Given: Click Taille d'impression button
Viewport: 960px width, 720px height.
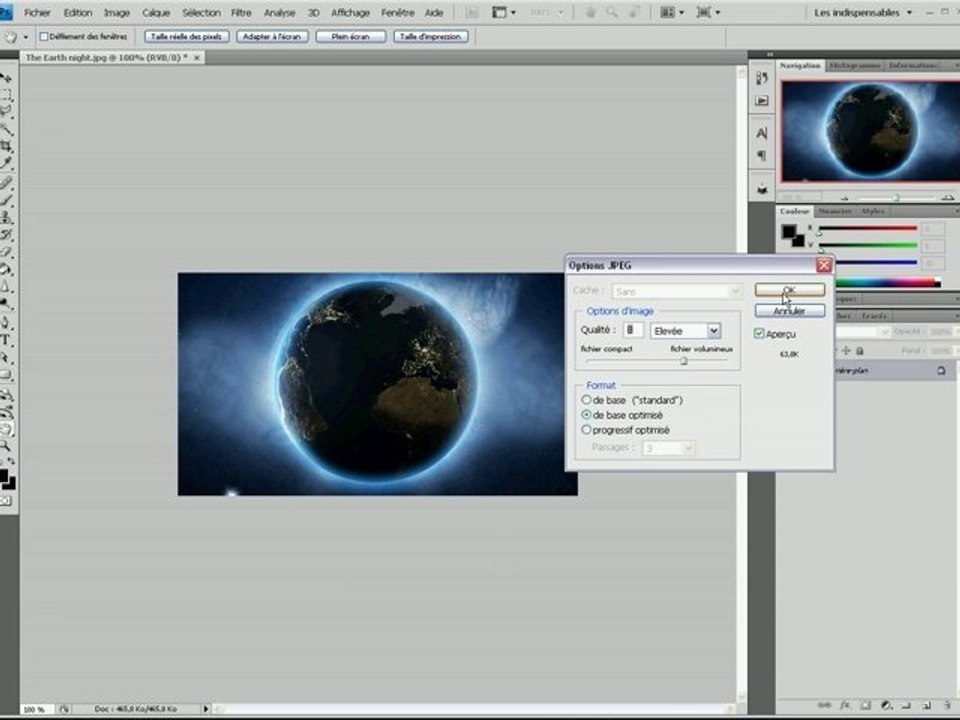Looking at the screenshot, I should point(430,37).
